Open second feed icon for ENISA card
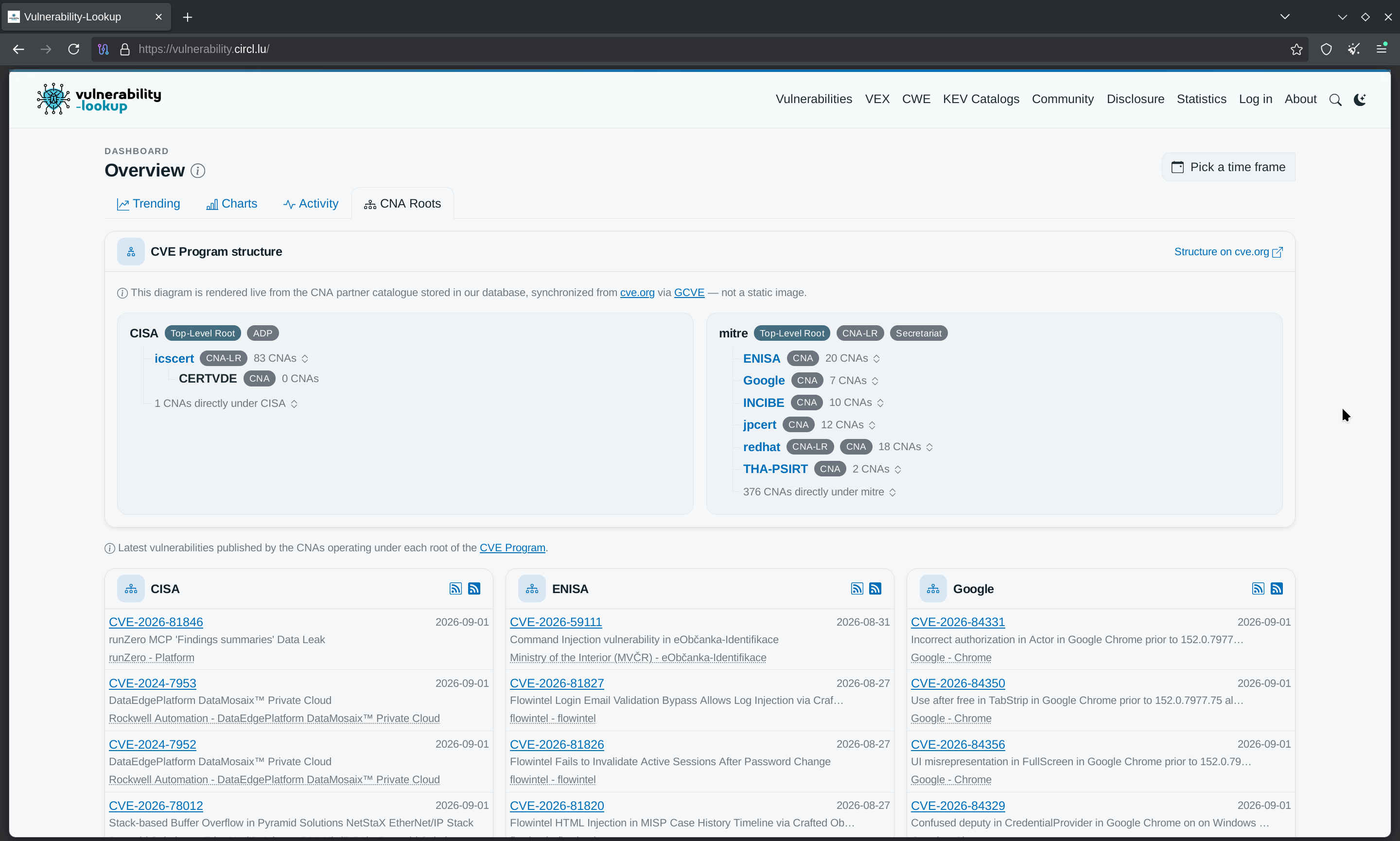This screenshot has height=841, width=1400. click(875, 589)
